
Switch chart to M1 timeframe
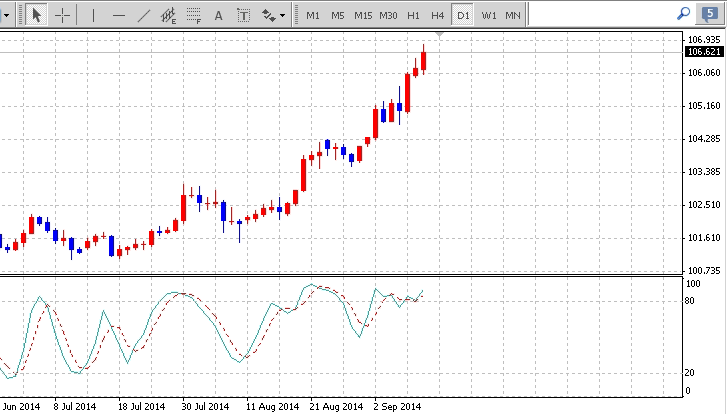[313, 15]
